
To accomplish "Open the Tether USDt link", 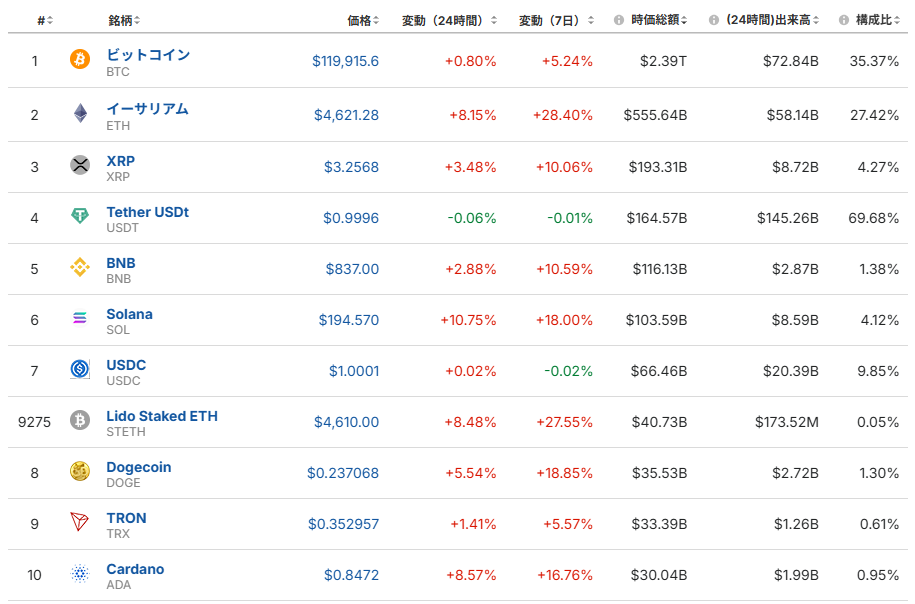I will coord(148,212).
